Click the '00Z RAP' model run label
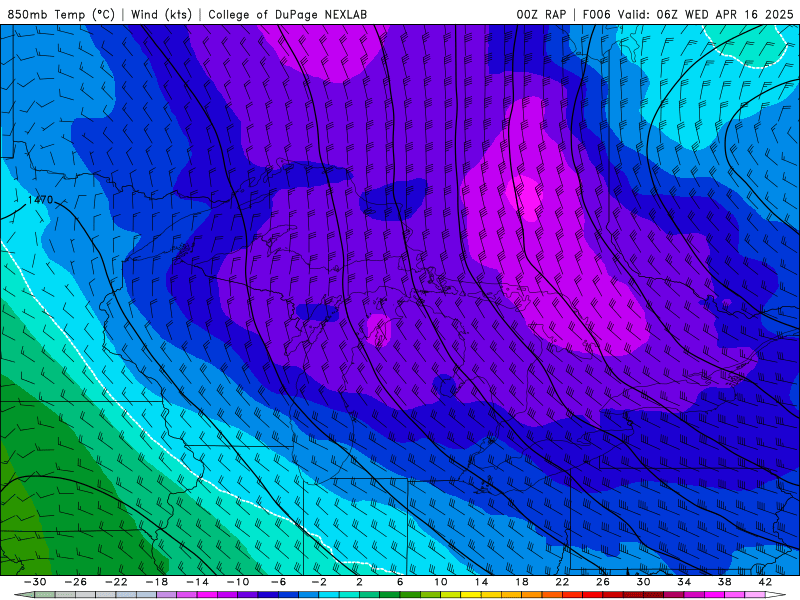 pos(541,14)
